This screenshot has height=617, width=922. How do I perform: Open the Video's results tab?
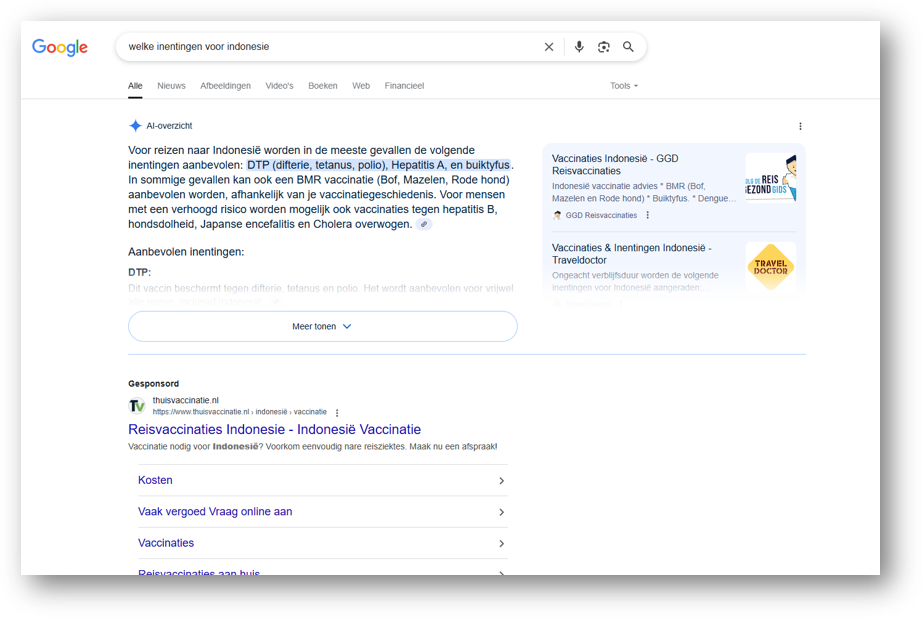tap(279, 86)
